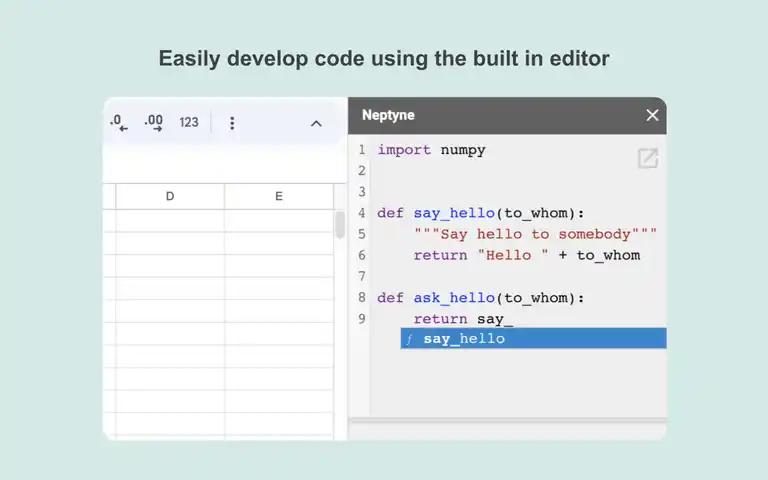Image resolution: width=768 pixels, height=480 pixels.
Task: Select column E header
Action: pyautogui.click(x=279, y=196)
